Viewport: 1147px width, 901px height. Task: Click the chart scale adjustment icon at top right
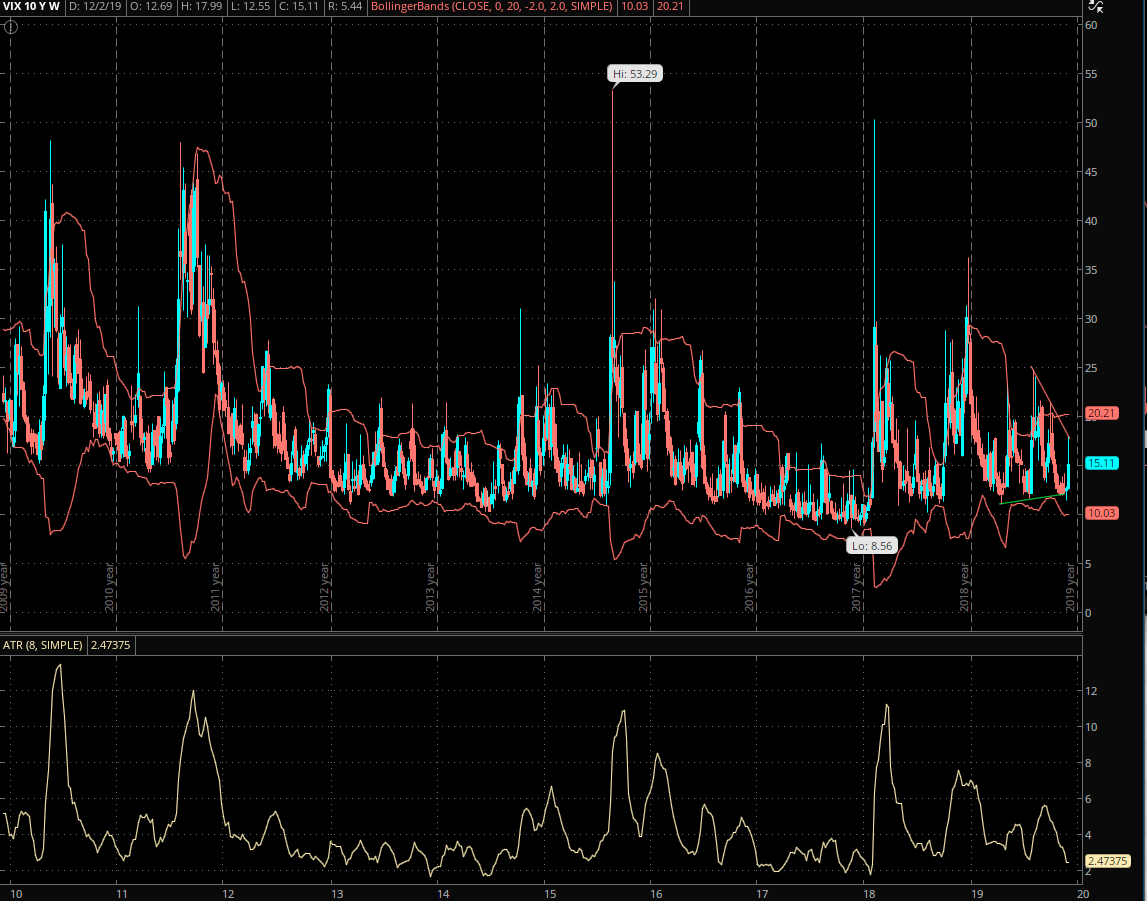(1095, 6)
